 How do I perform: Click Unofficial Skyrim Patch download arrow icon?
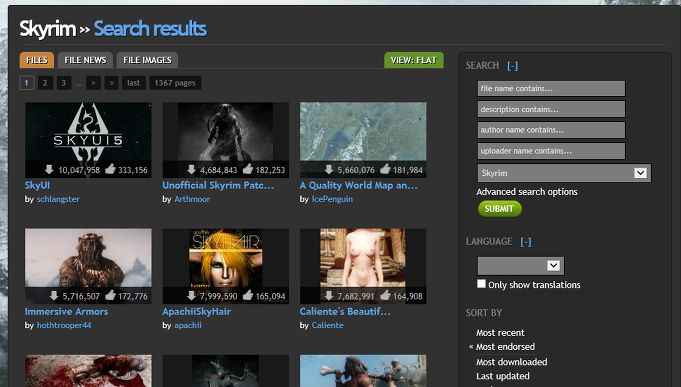(x=191, y=169)
